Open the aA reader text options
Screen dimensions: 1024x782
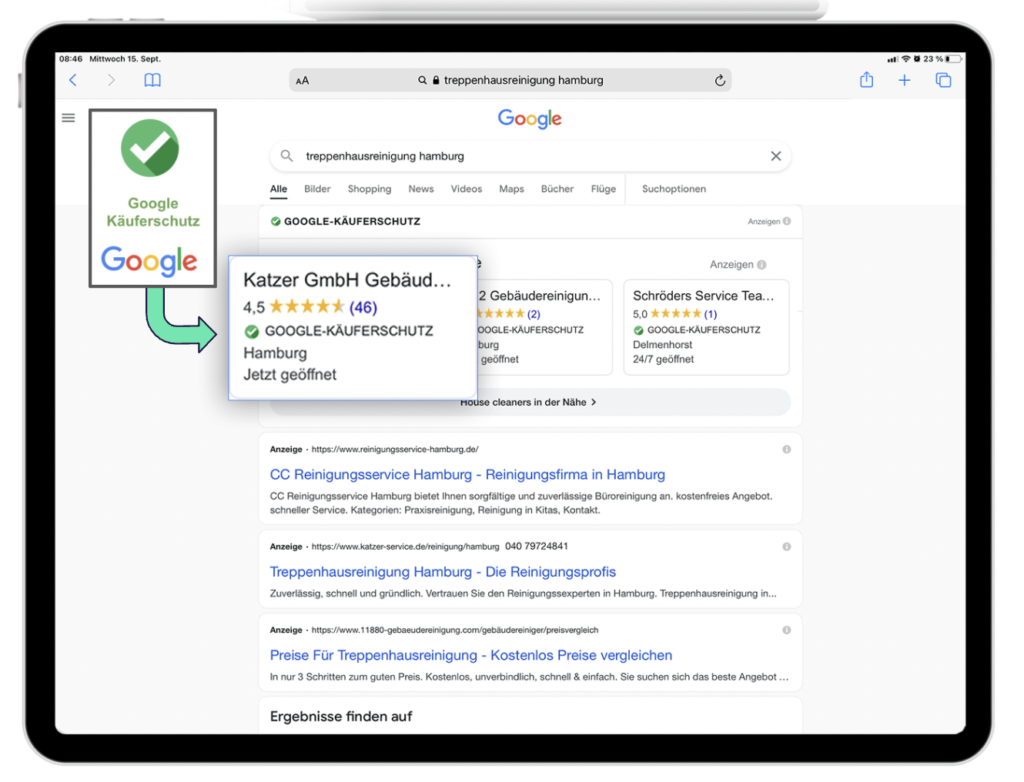click(x=303, y=81)
